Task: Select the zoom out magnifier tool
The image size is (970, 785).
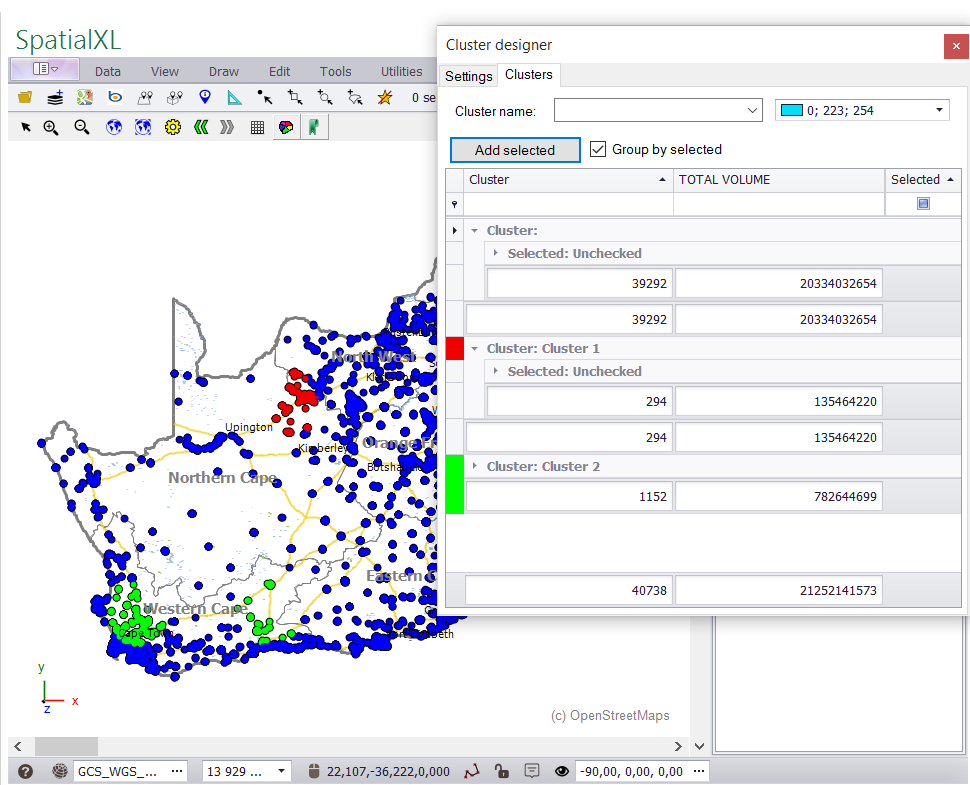Action: (82, 127)
